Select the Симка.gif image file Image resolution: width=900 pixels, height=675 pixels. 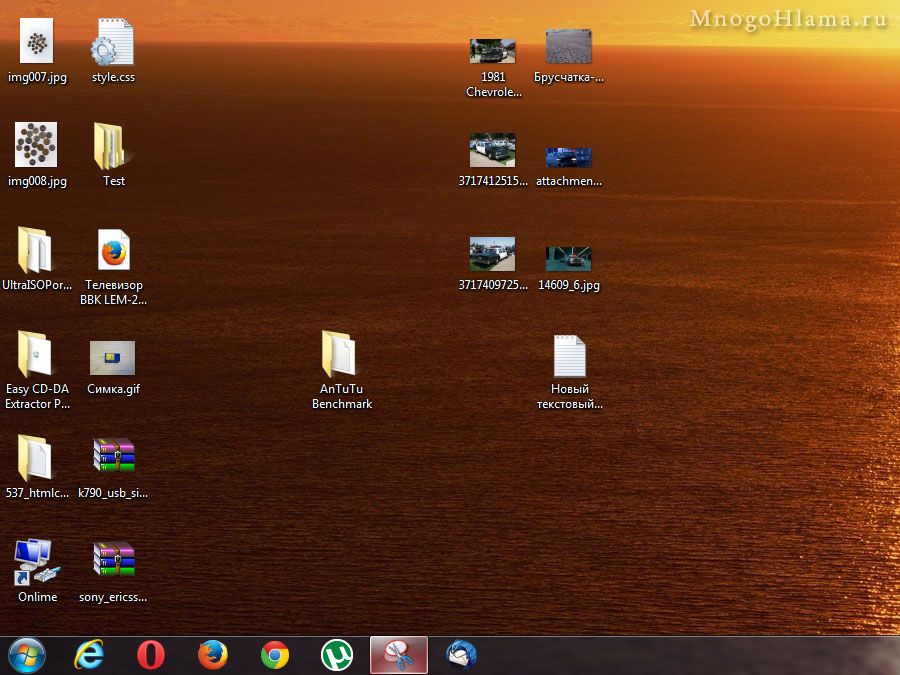click(113, 358)
